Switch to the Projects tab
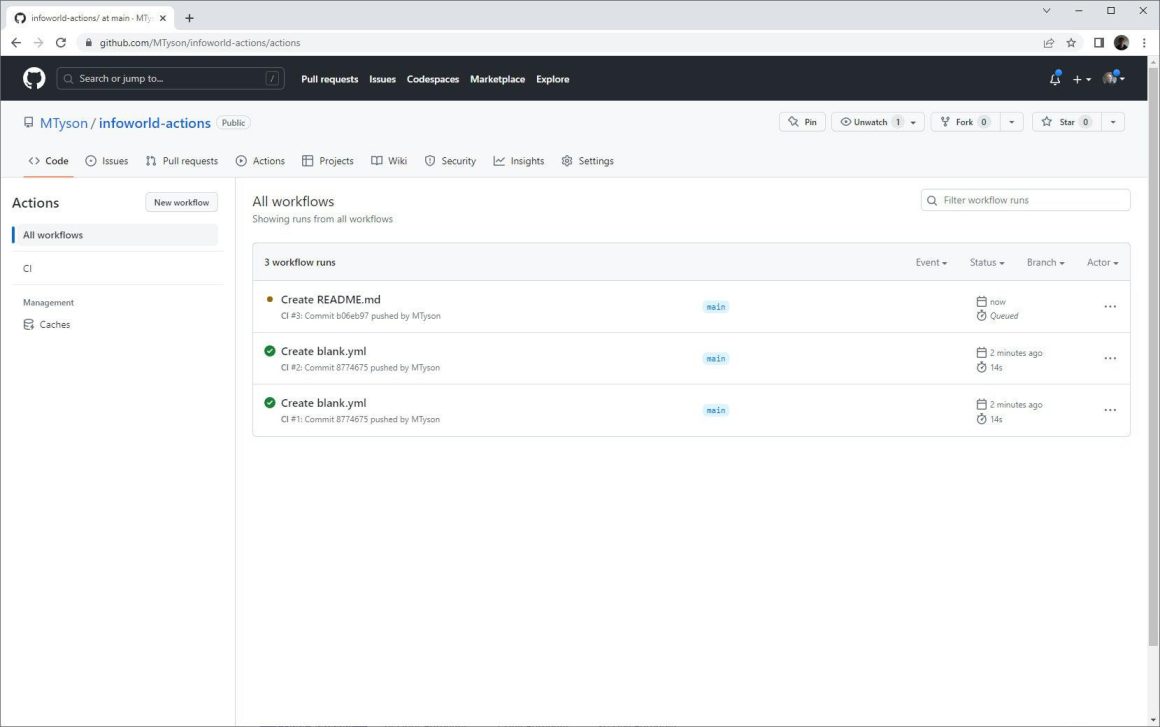The image size is (1160, 727). (x=328, y=160)
